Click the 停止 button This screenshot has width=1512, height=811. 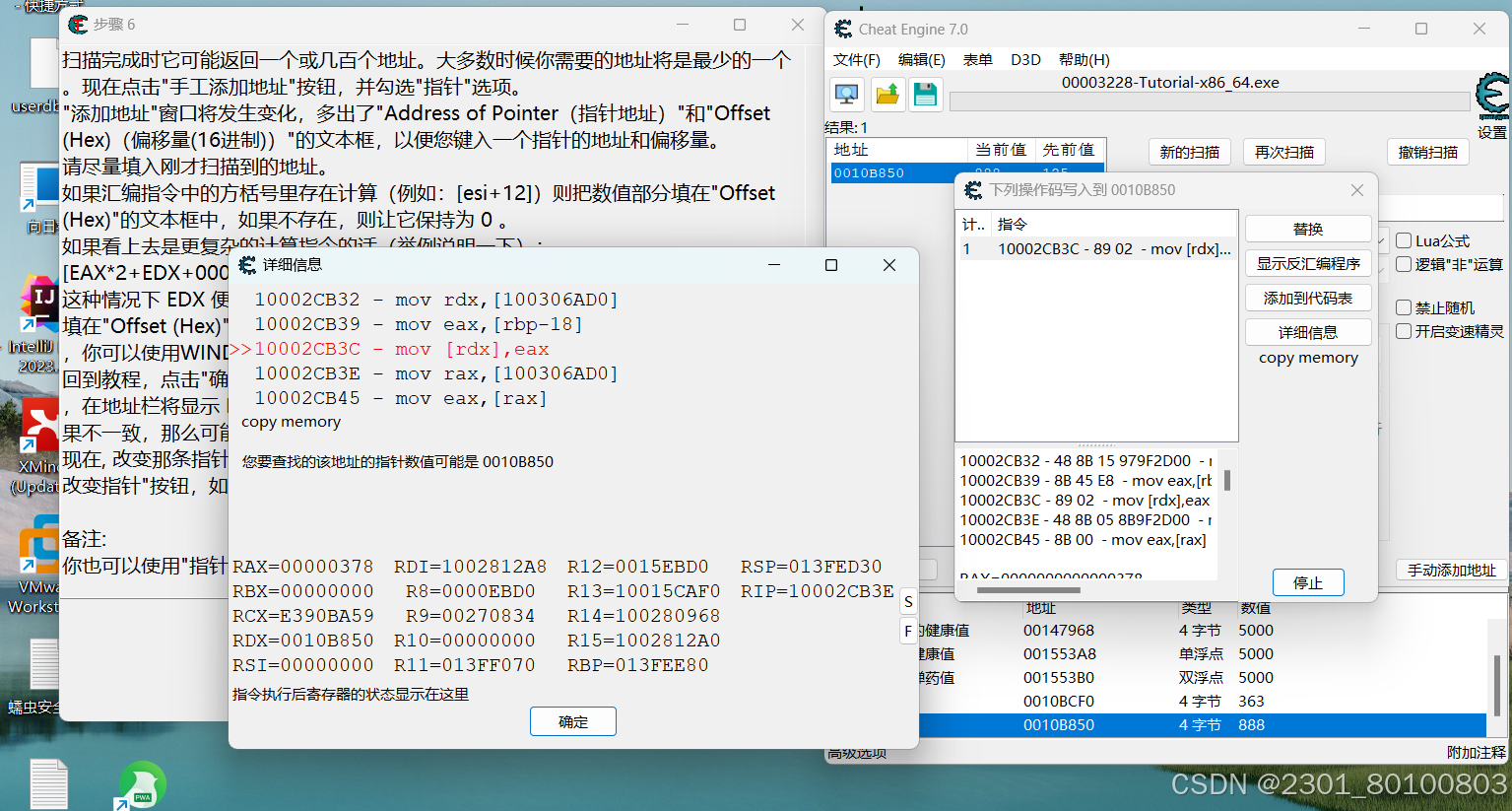tap(1308, 582)
